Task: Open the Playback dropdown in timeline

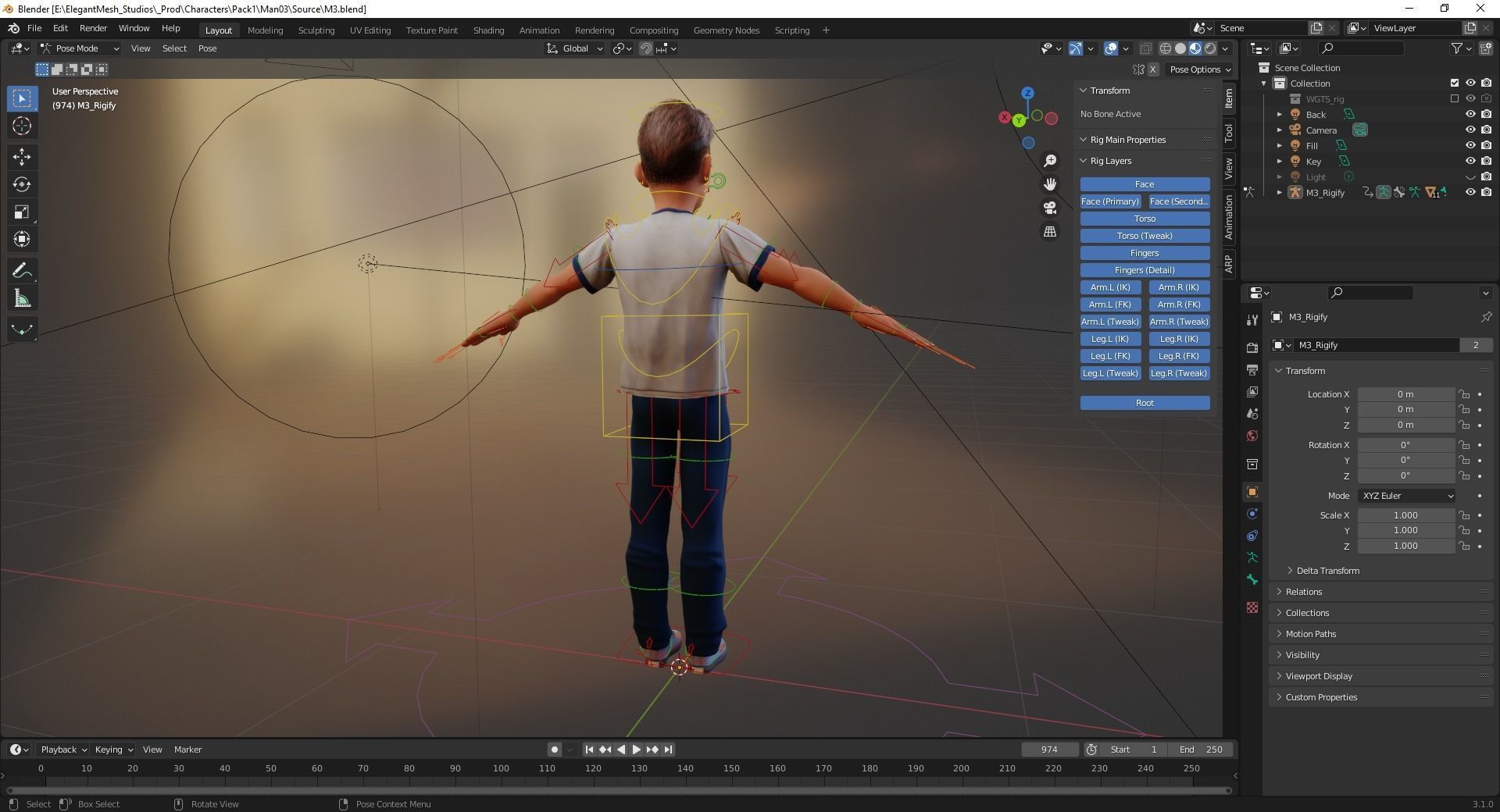Action: pos(63,750)
